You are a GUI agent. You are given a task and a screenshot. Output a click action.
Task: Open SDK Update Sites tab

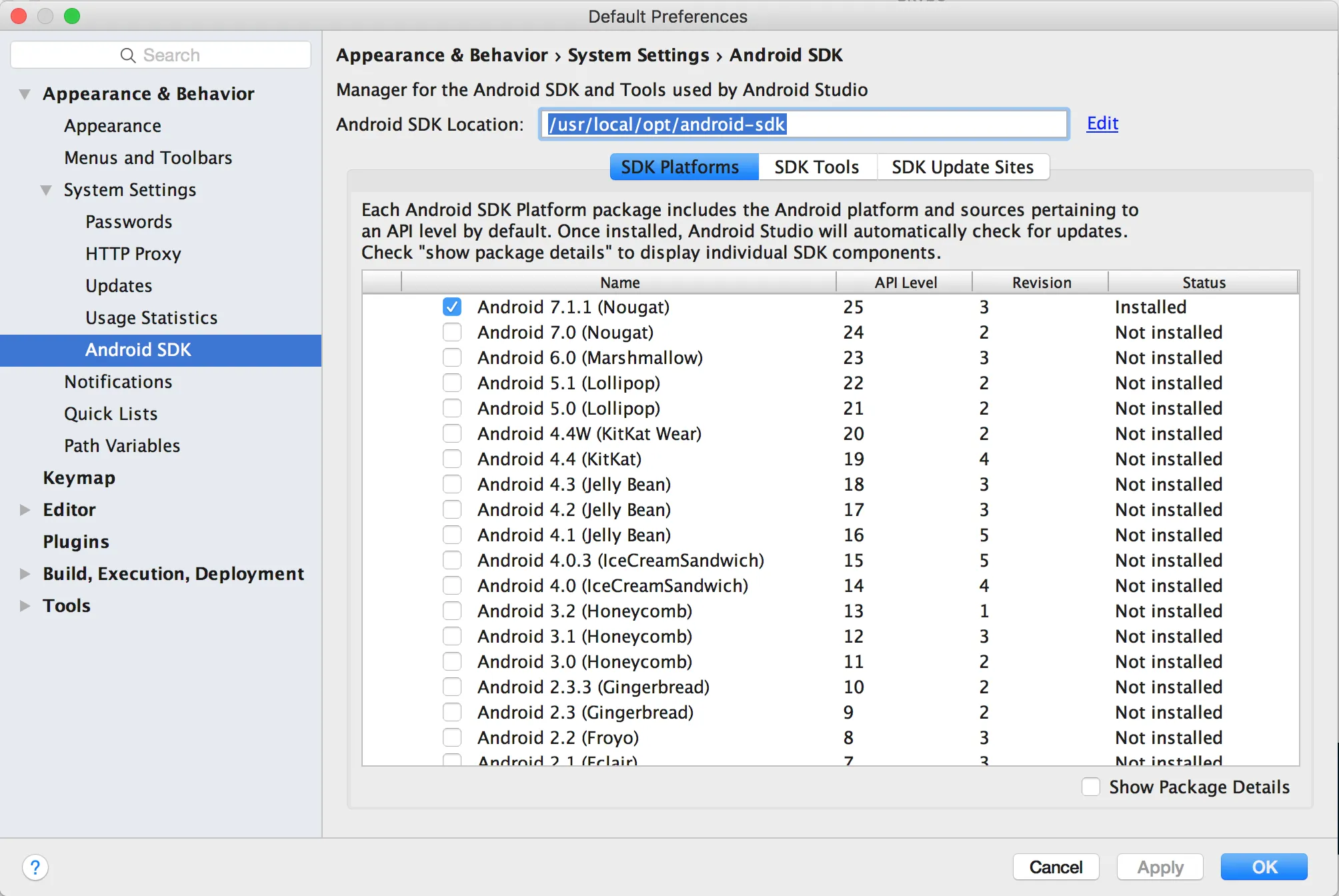coord(962,167)
